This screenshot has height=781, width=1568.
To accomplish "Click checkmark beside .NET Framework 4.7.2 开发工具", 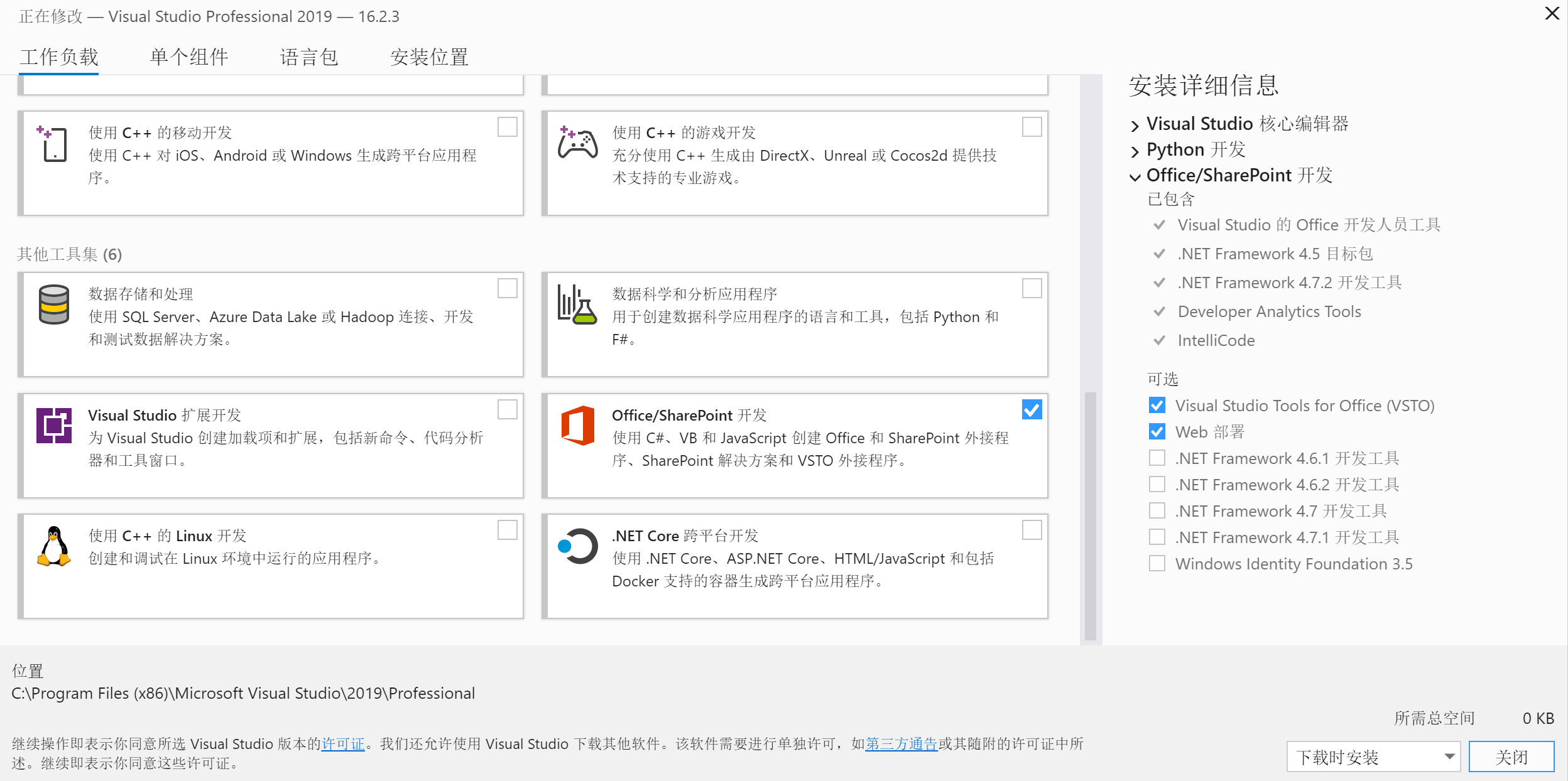I will tap(1160, 283).
